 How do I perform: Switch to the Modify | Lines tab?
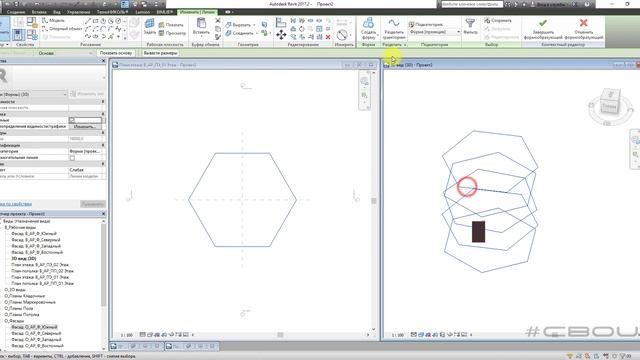pyautogui.click(x=198, y=12)
